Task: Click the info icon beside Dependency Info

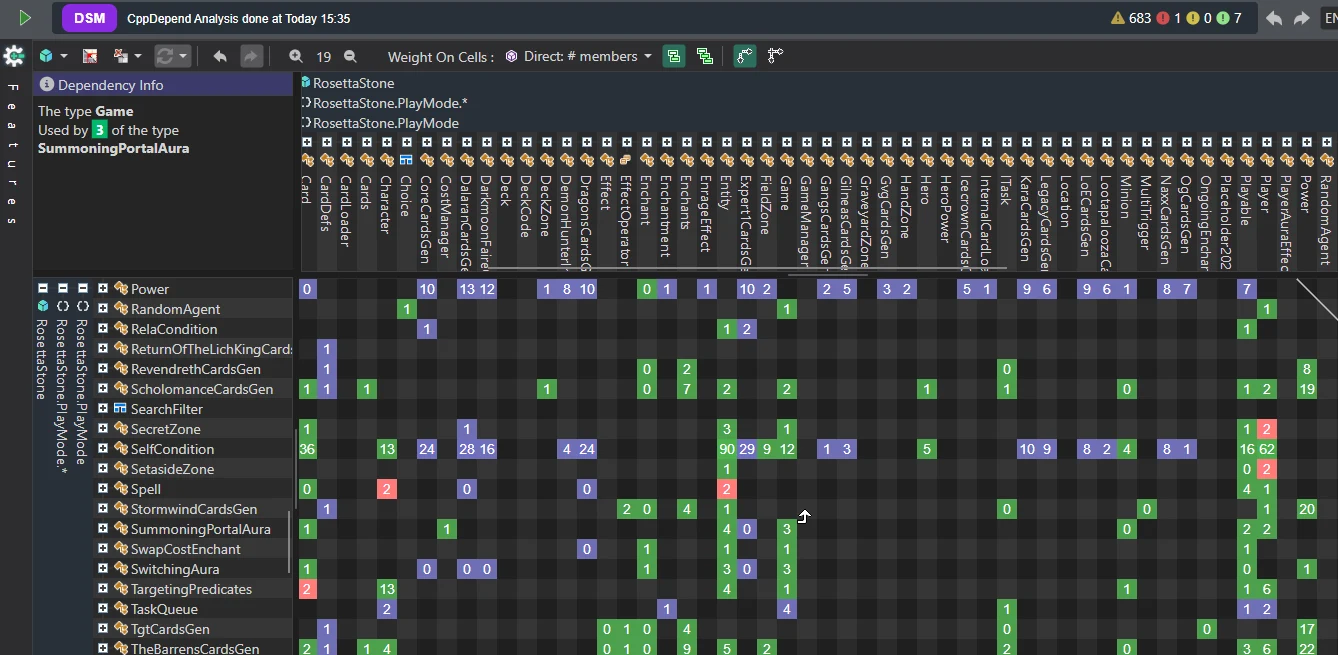Action: coord(47,85)
